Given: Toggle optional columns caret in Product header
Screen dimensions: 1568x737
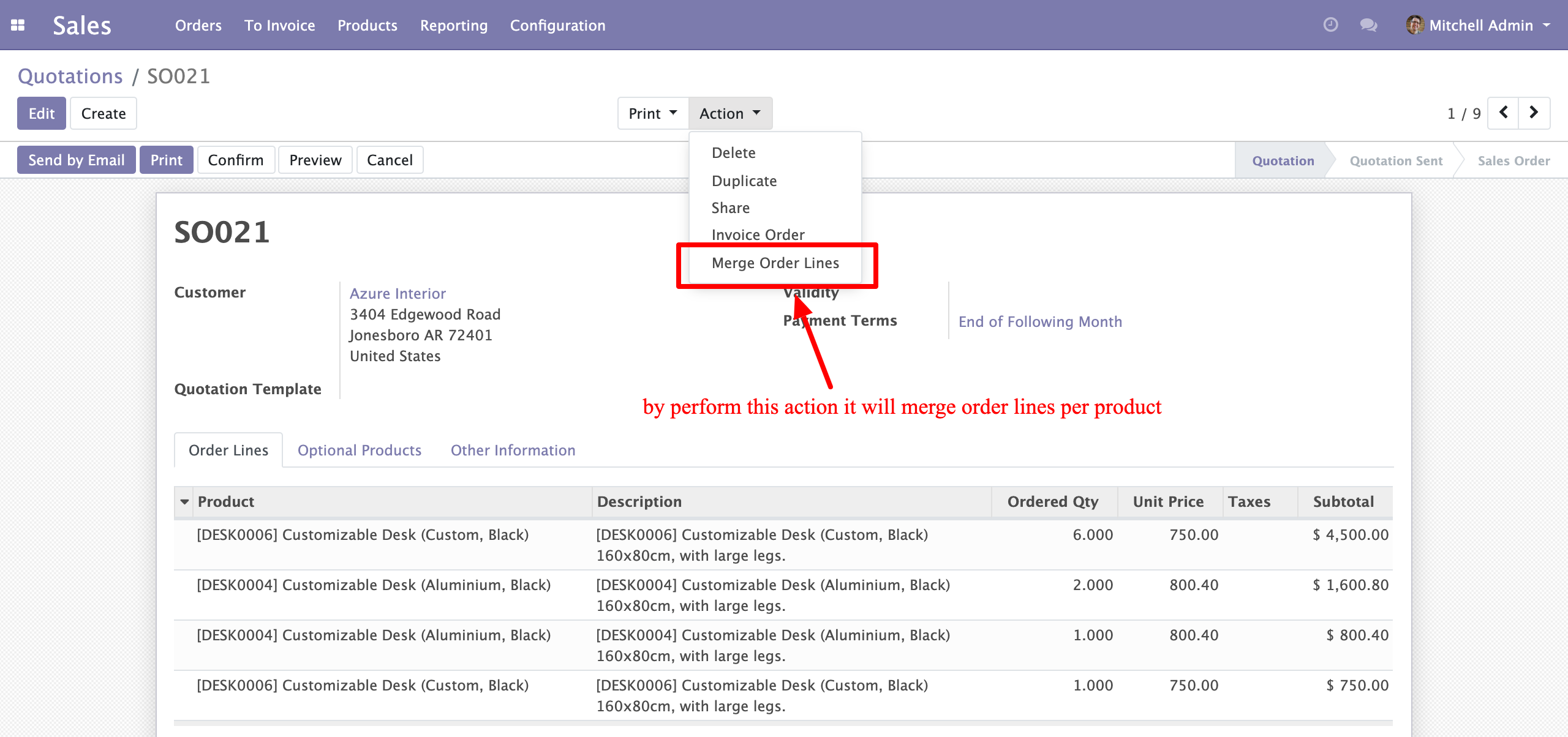Looking at the screenshot, I should point(184,502).
